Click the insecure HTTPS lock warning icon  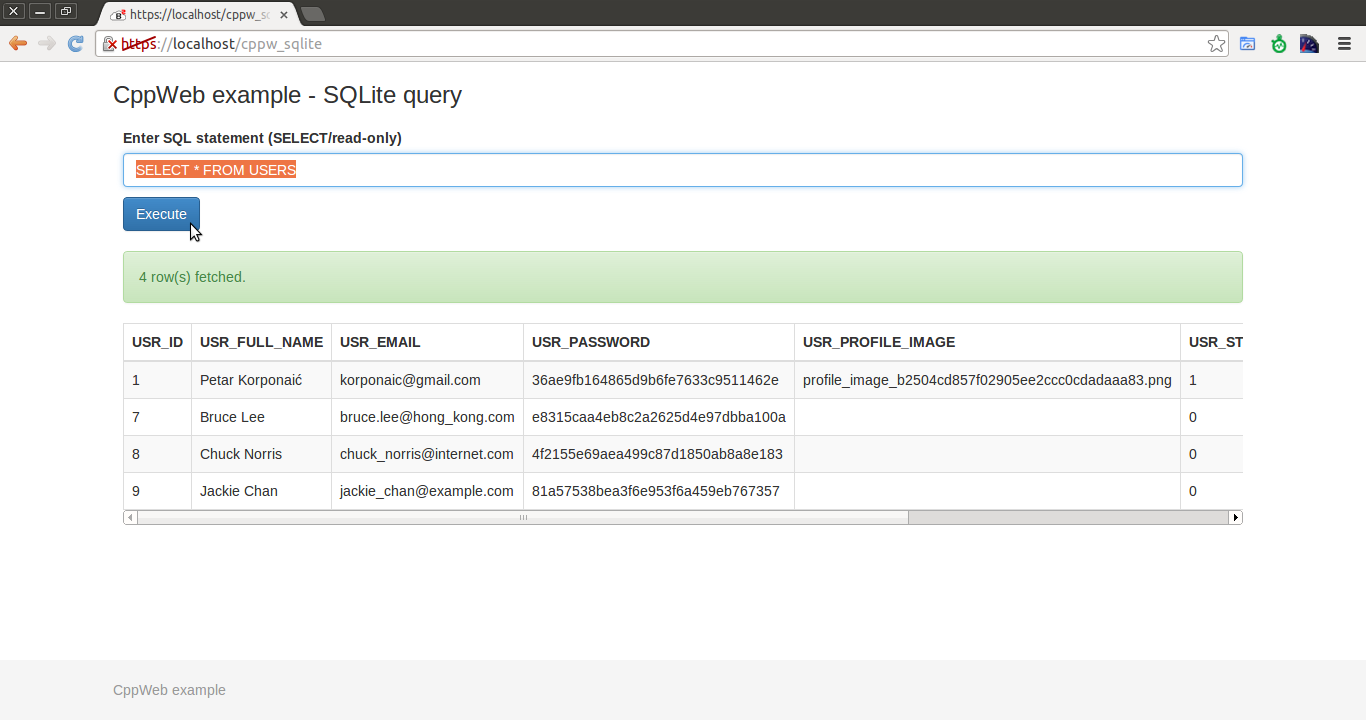[110, 44]
